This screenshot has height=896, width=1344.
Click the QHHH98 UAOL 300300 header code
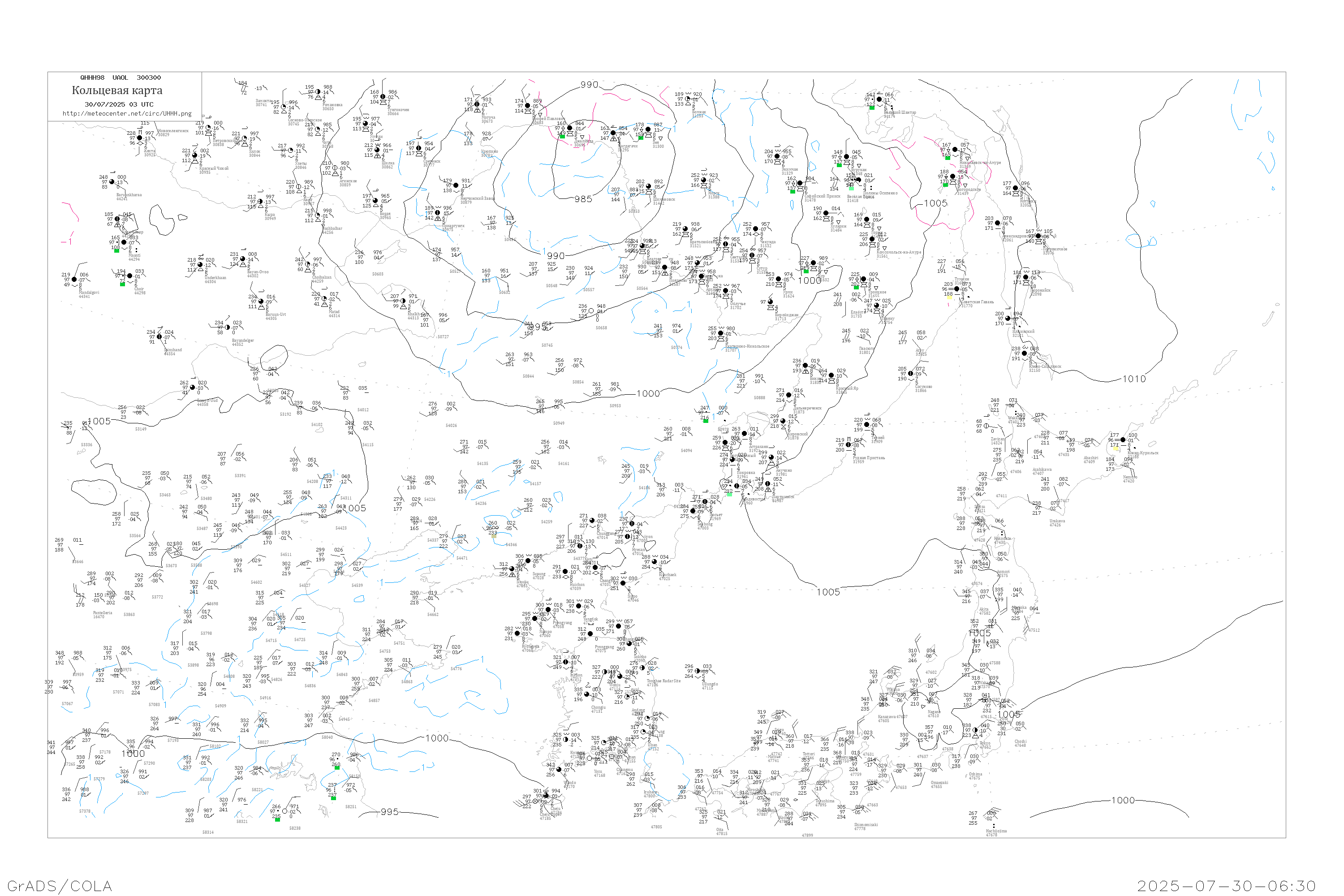coord(121,78)
